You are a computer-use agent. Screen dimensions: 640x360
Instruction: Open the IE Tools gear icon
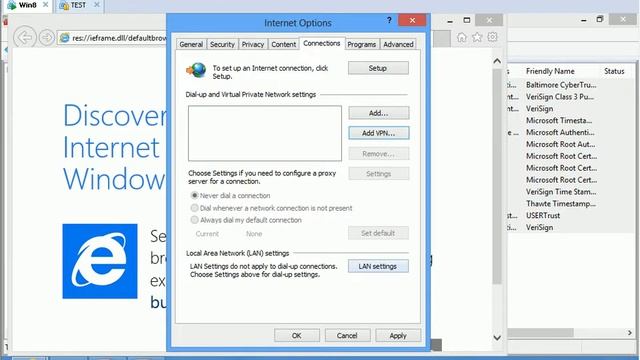tap(492, 37)
